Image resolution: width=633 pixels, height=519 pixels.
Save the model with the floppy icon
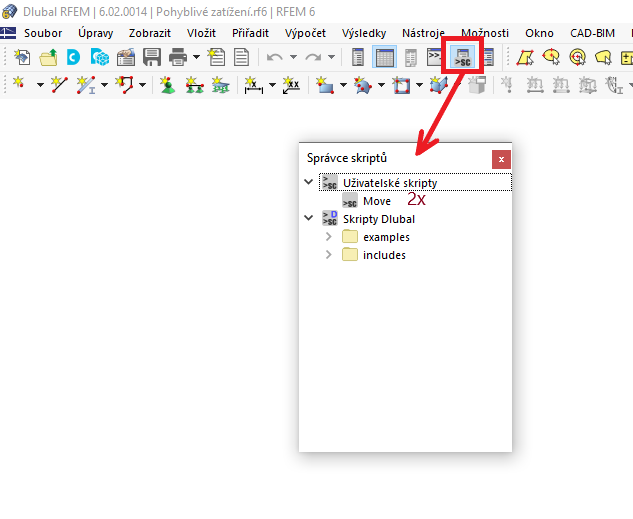152,57
